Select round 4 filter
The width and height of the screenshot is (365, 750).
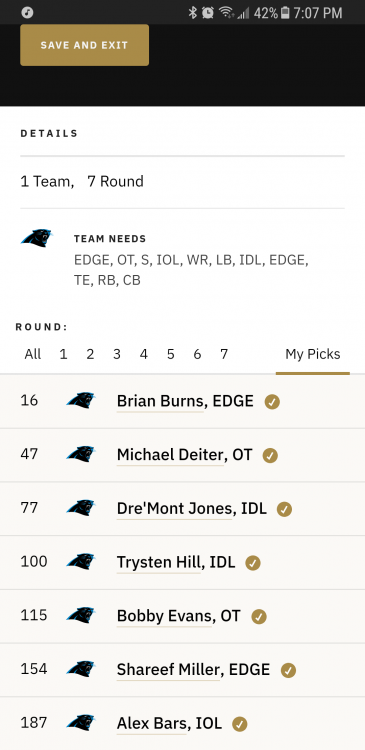click(x=144, y=354)
